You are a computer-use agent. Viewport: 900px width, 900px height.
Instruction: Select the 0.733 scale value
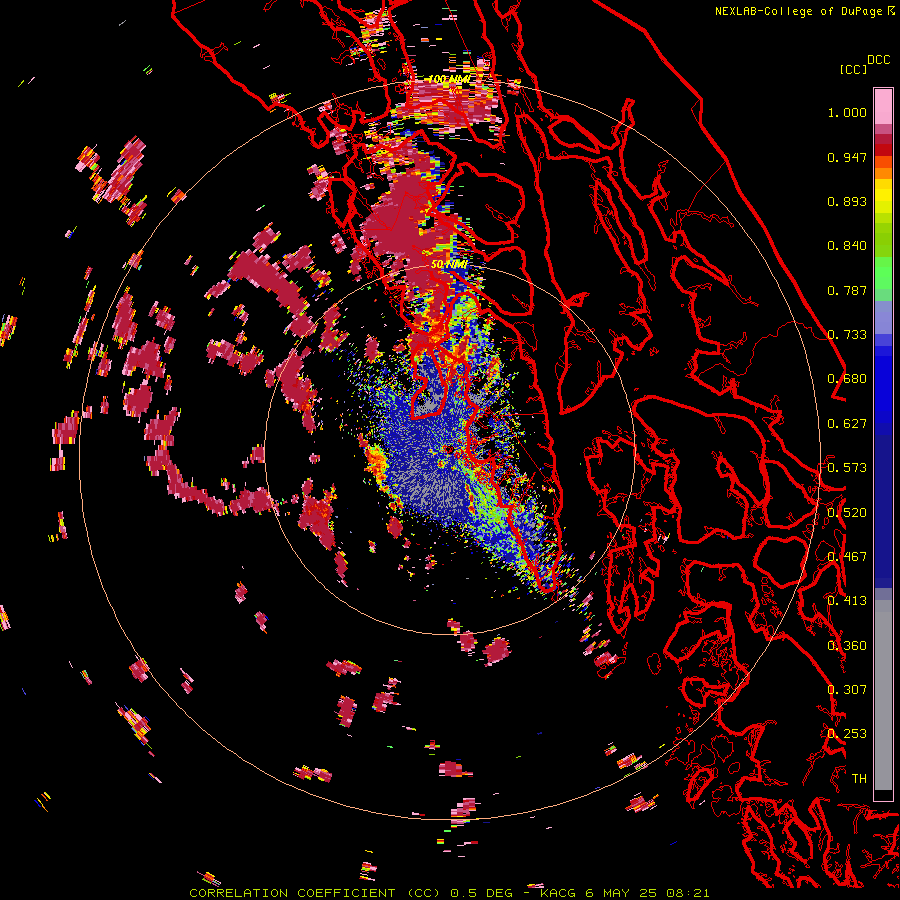point(847,334)
